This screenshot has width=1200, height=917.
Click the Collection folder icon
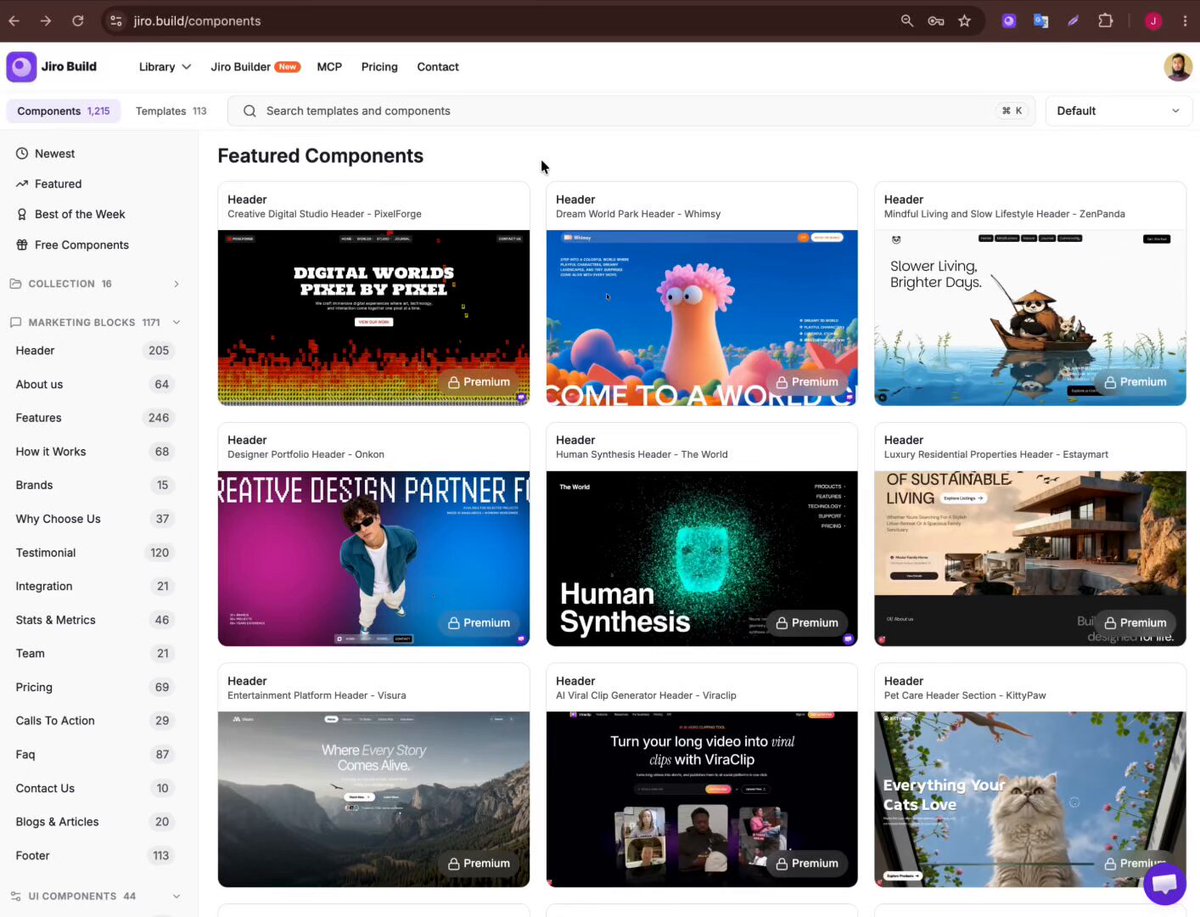pyautogui.click(x=15, y=284)
